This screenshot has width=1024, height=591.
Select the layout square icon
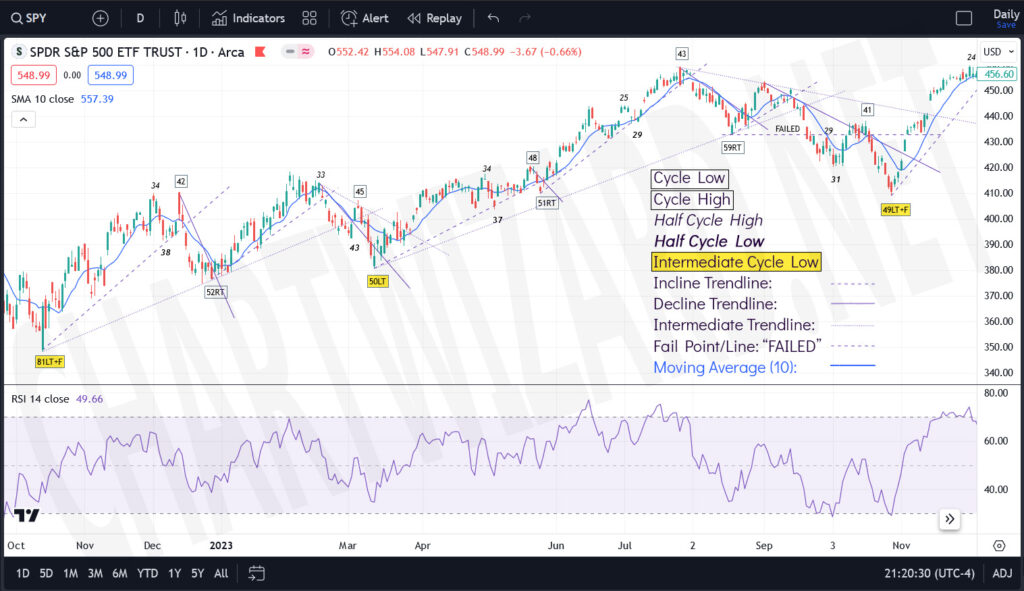coord(964,18)
